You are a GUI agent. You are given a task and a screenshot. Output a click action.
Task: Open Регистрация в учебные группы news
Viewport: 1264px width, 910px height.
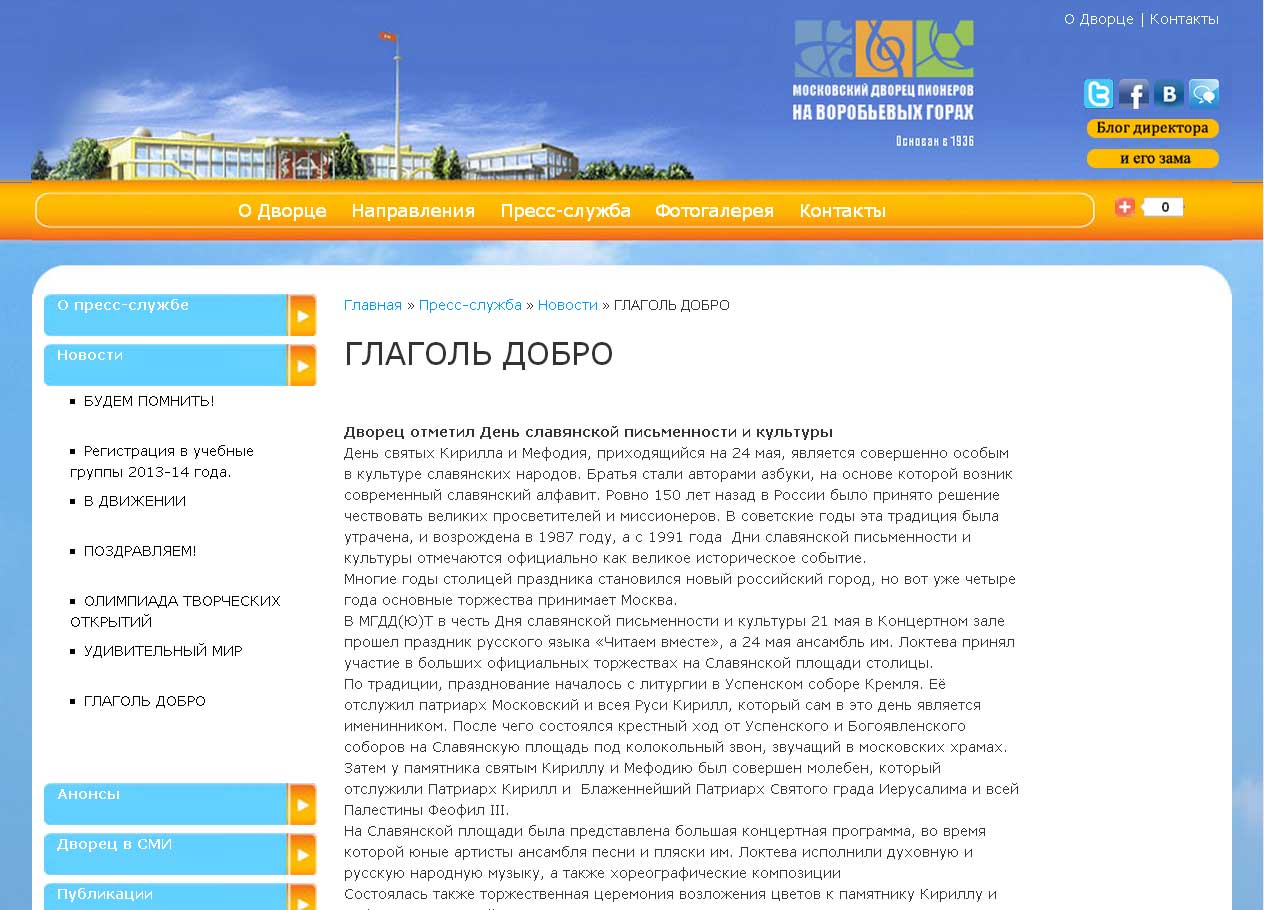coord(162,461)
